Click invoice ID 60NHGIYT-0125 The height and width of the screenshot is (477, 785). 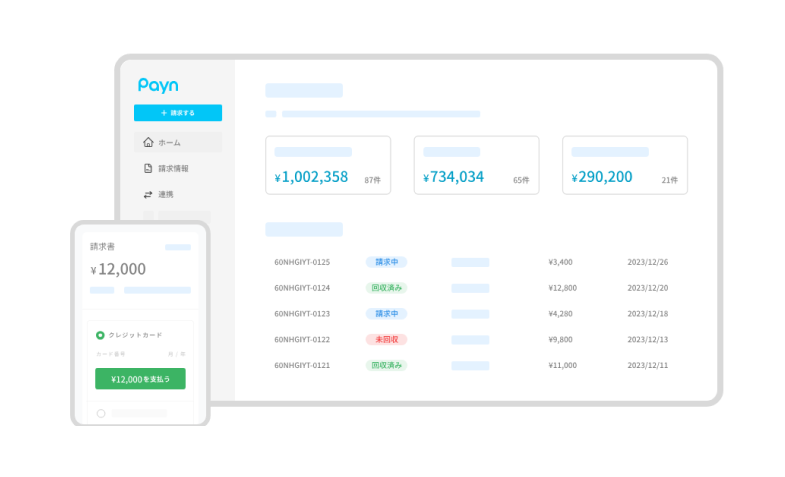pyautogui.click(x=302, y=262)
